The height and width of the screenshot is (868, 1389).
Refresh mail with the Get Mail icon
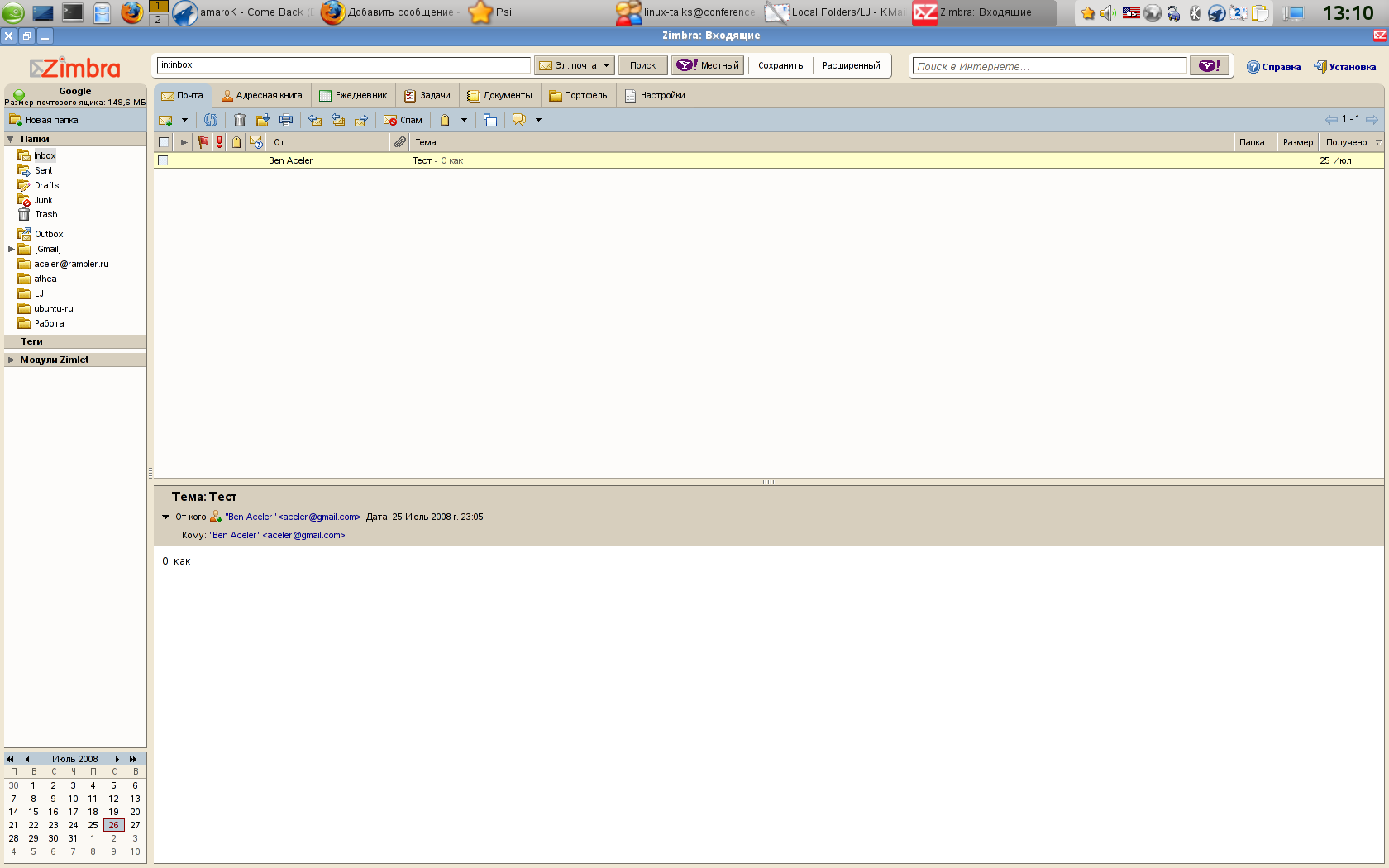[x=211, y=120]
